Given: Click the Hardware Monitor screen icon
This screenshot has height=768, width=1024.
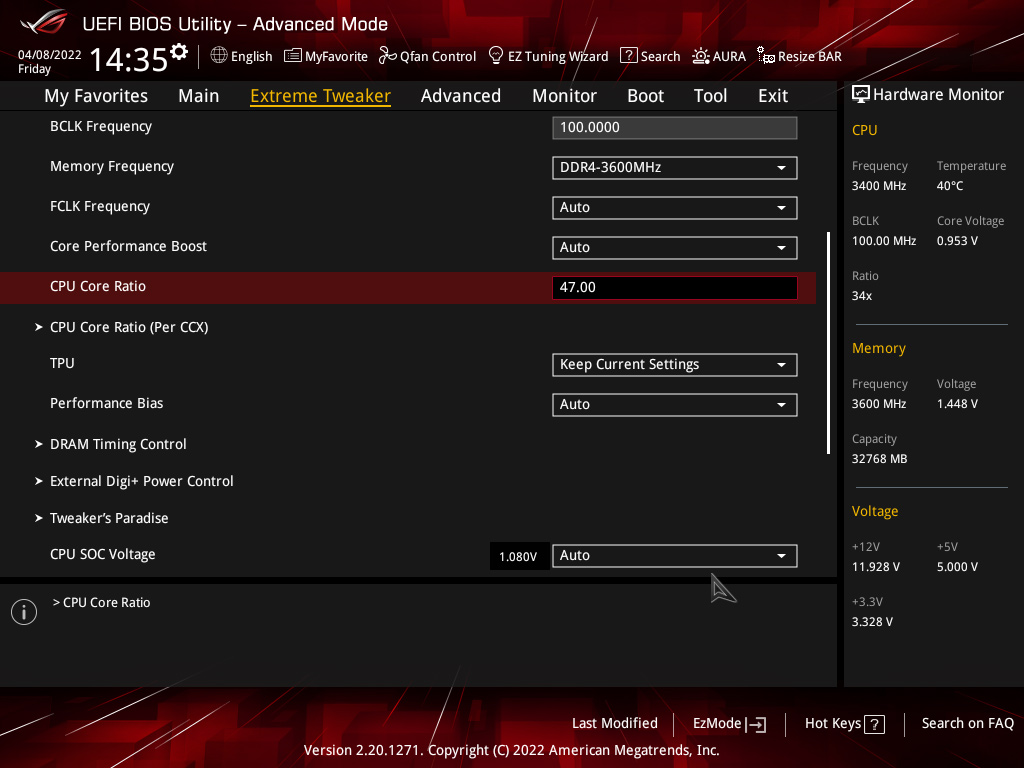Looking at the screenshot, I should (x=861, y=95).
